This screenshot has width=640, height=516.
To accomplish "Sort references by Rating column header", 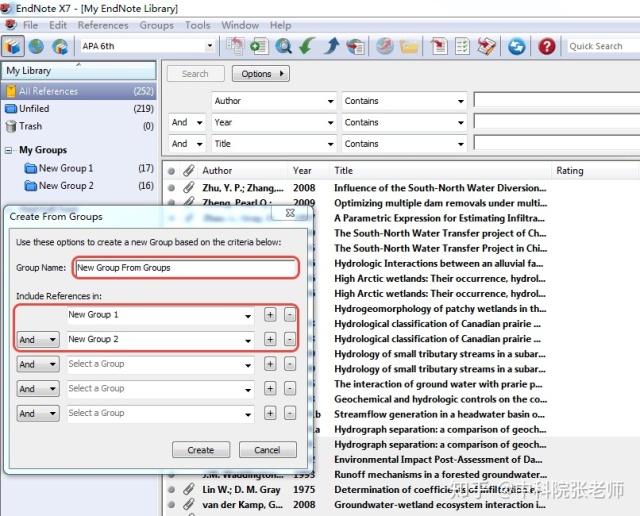I will tap(595, 171).
